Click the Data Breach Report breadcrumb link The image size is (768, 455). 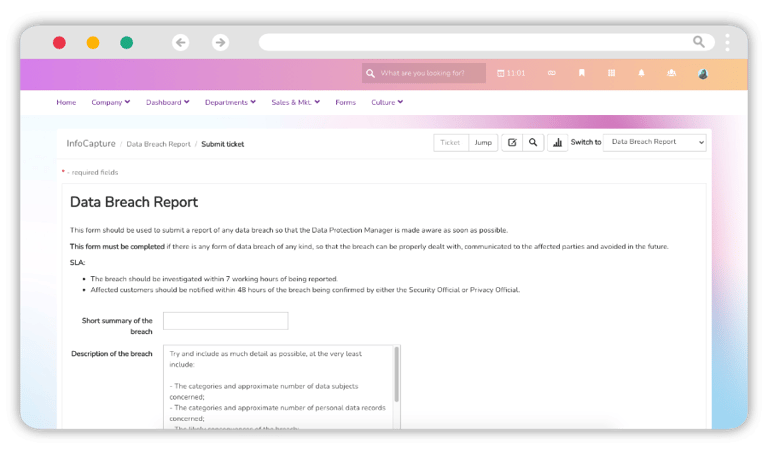[x=158, y=144]
